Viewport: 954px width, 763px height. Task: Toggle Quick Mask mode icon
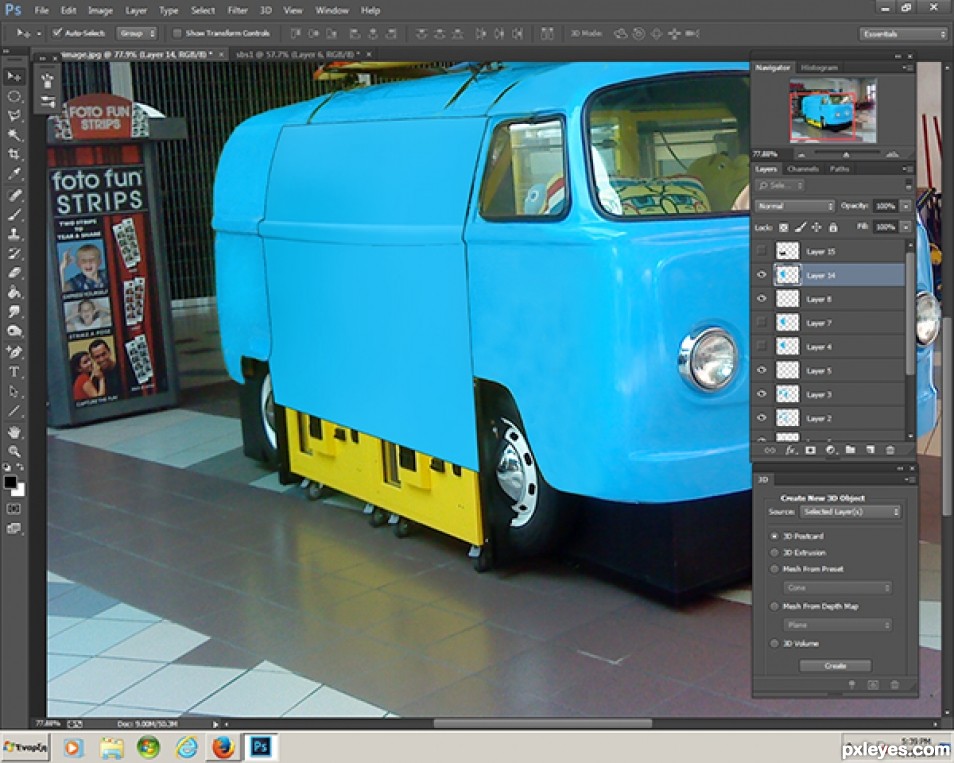(13, 509)
